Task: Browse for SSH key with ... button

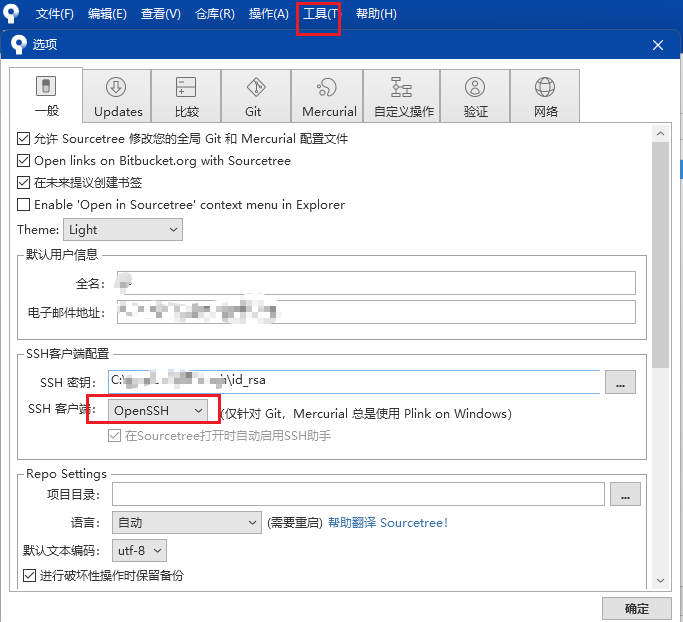Action: 620,382
